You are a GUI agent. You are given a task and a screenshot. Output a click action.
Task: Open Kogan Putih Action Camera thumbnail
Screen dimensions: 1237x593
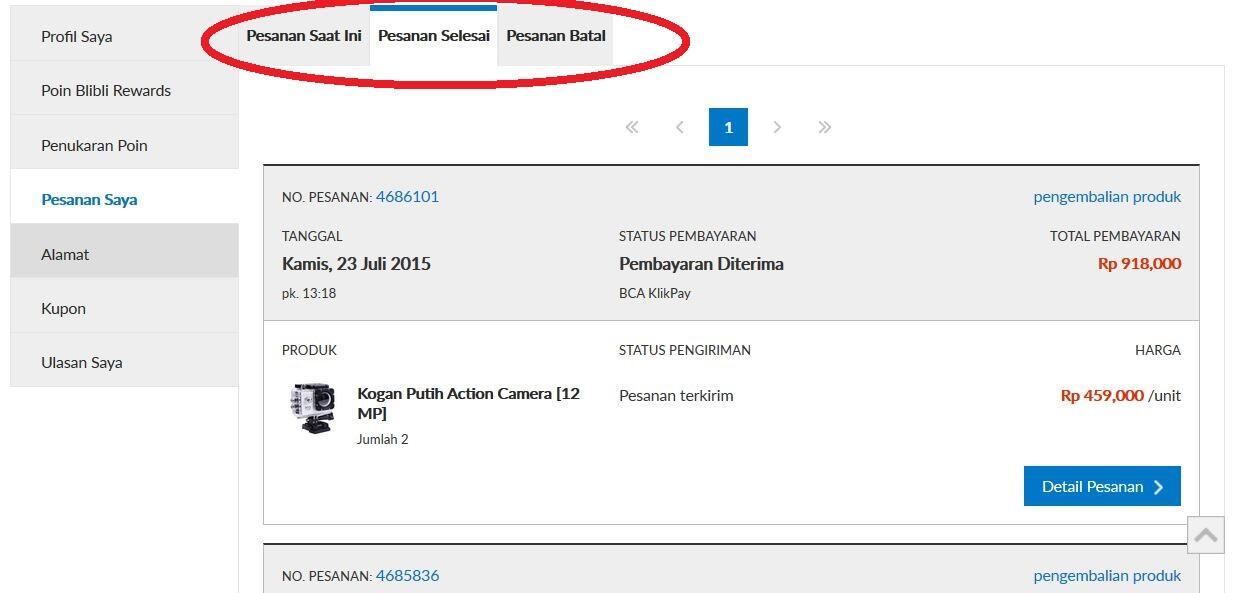(312, 408)
